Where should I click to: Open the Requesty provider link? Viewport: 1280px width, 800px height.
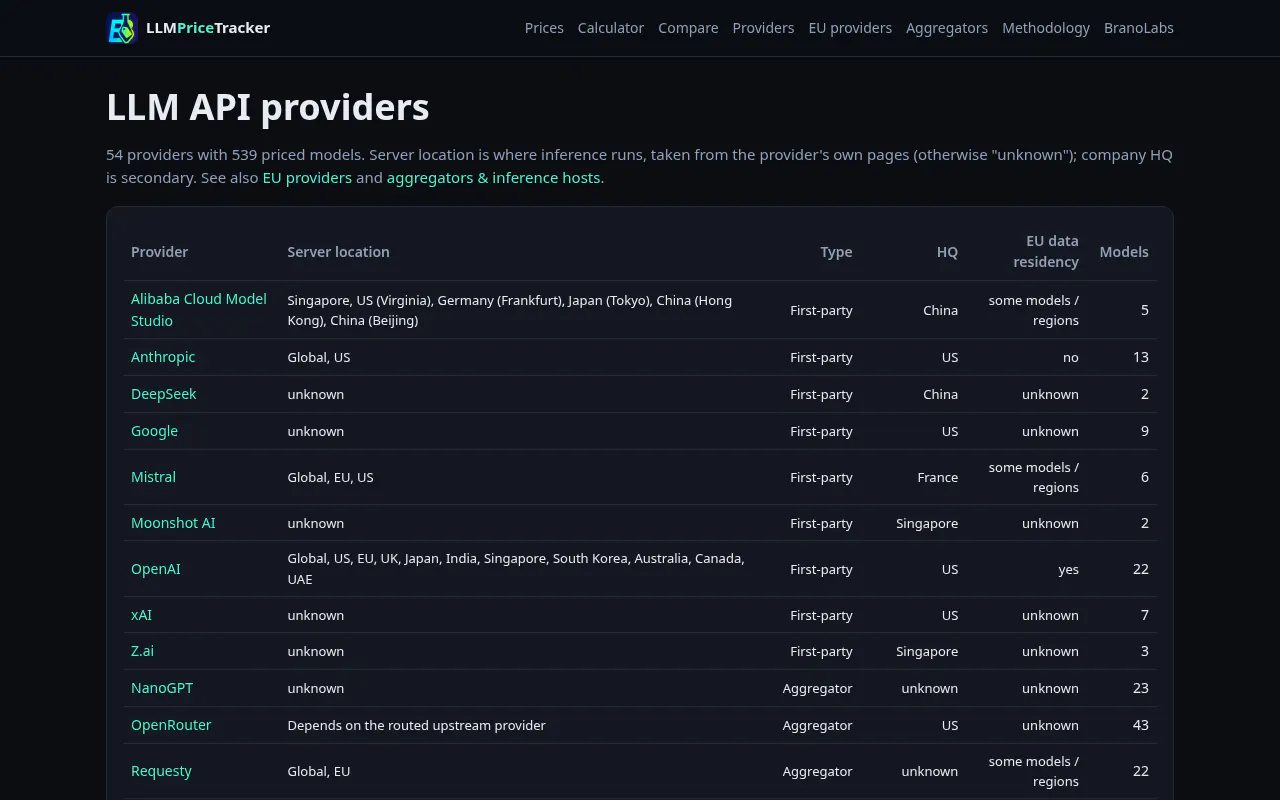coord(161,771)
